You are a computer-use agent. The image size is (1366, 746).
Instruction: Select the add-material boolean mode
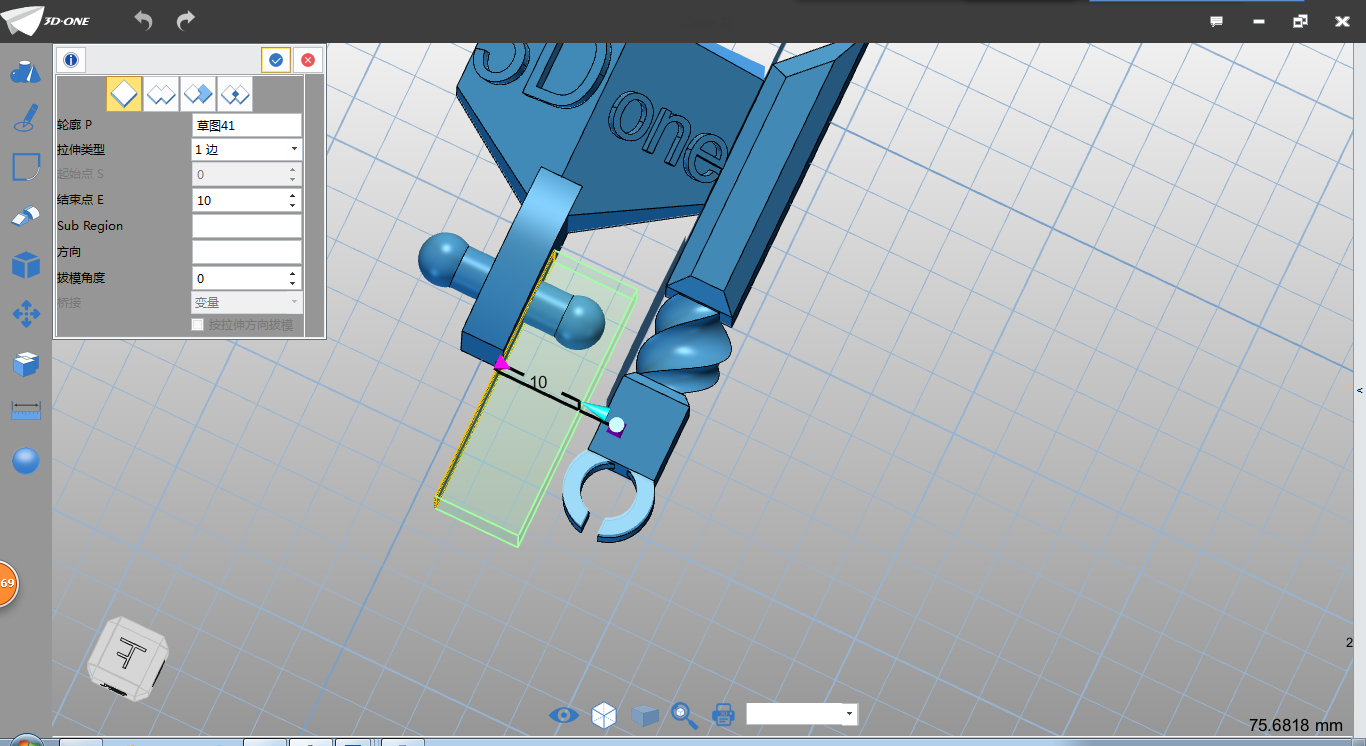pos(161,94)
